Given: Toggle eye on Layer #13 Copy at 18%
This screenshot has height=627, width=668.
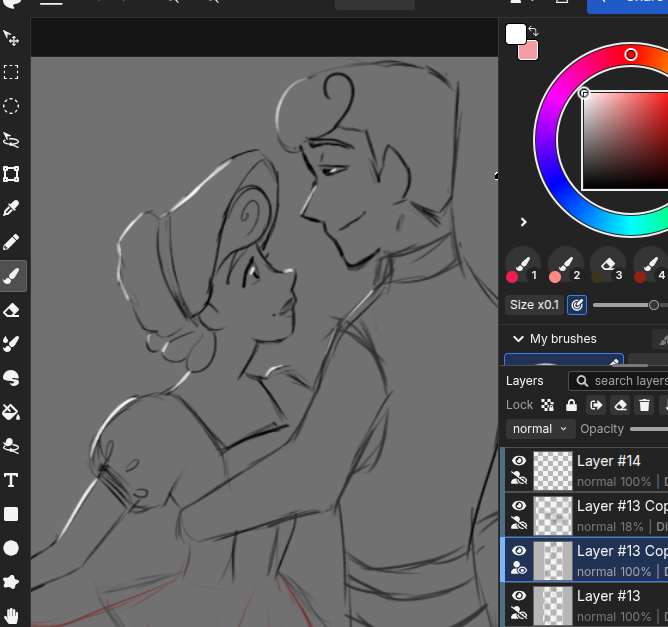Looking at the screenshot, I should point(519,506).
